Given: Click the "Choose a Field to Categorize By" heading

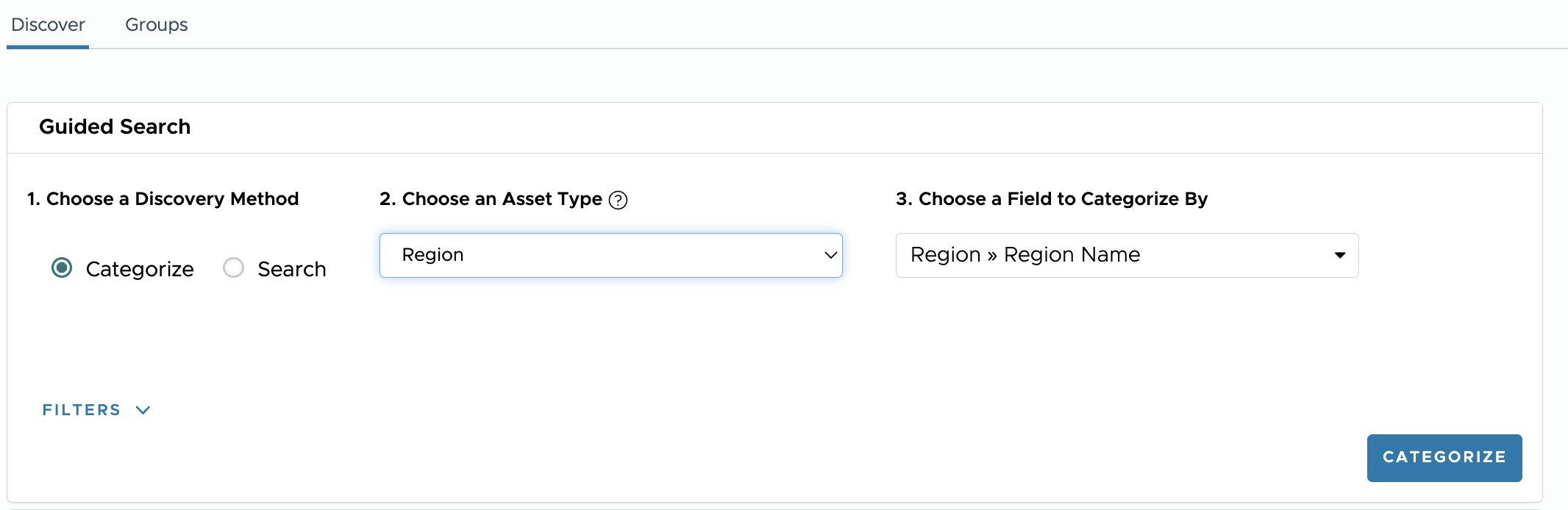Looking at the screenshot, I should coord(1052,199).
